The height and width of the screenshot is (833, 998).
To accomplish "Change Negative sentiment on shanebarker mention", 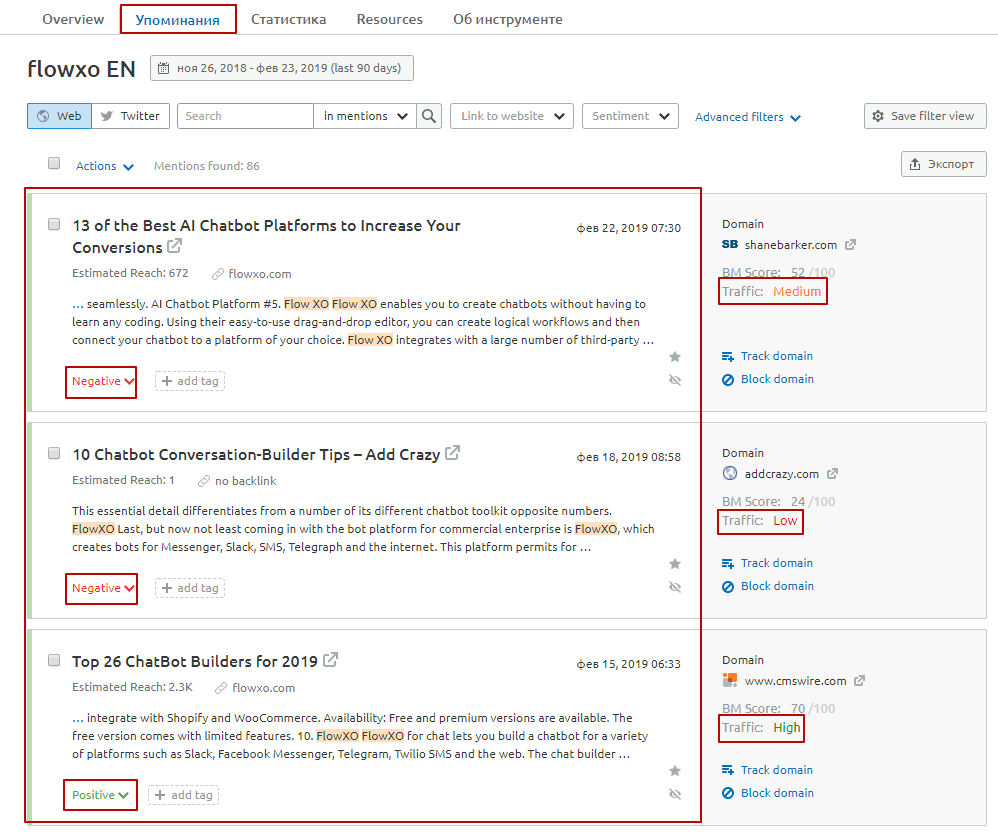I will pos(102,381).
